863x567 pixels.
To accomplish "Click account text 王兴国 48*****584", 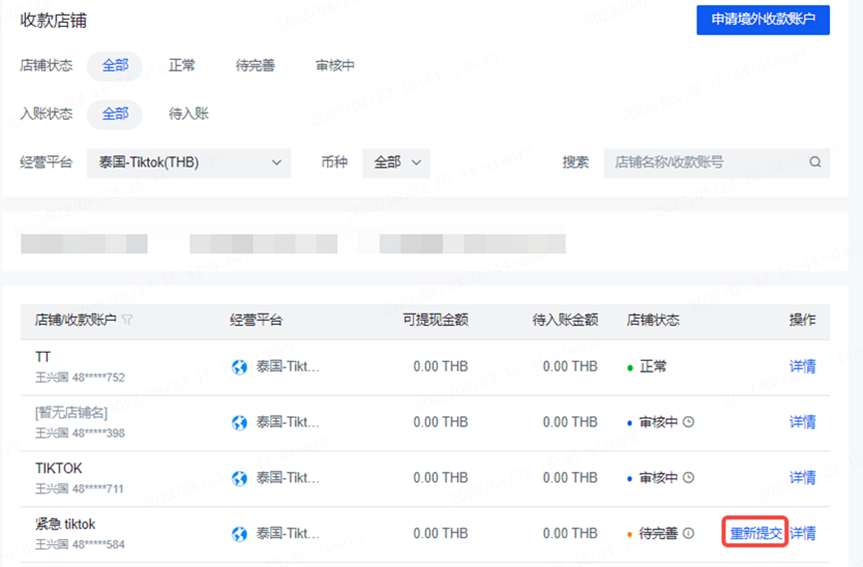I will pyautogui.click(x=80, y=544).
